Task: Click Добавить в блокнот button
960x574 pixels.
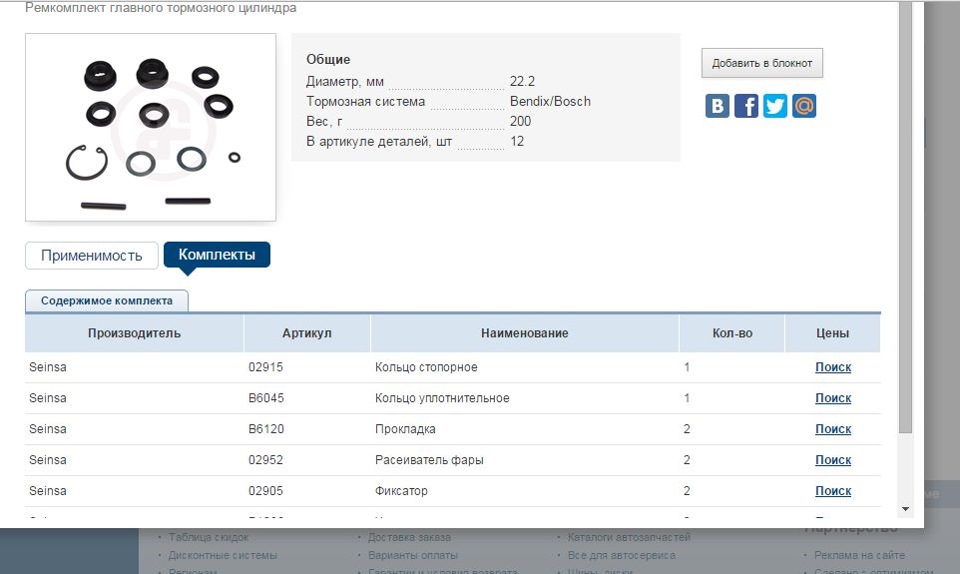Action: (x=762, y=63)
